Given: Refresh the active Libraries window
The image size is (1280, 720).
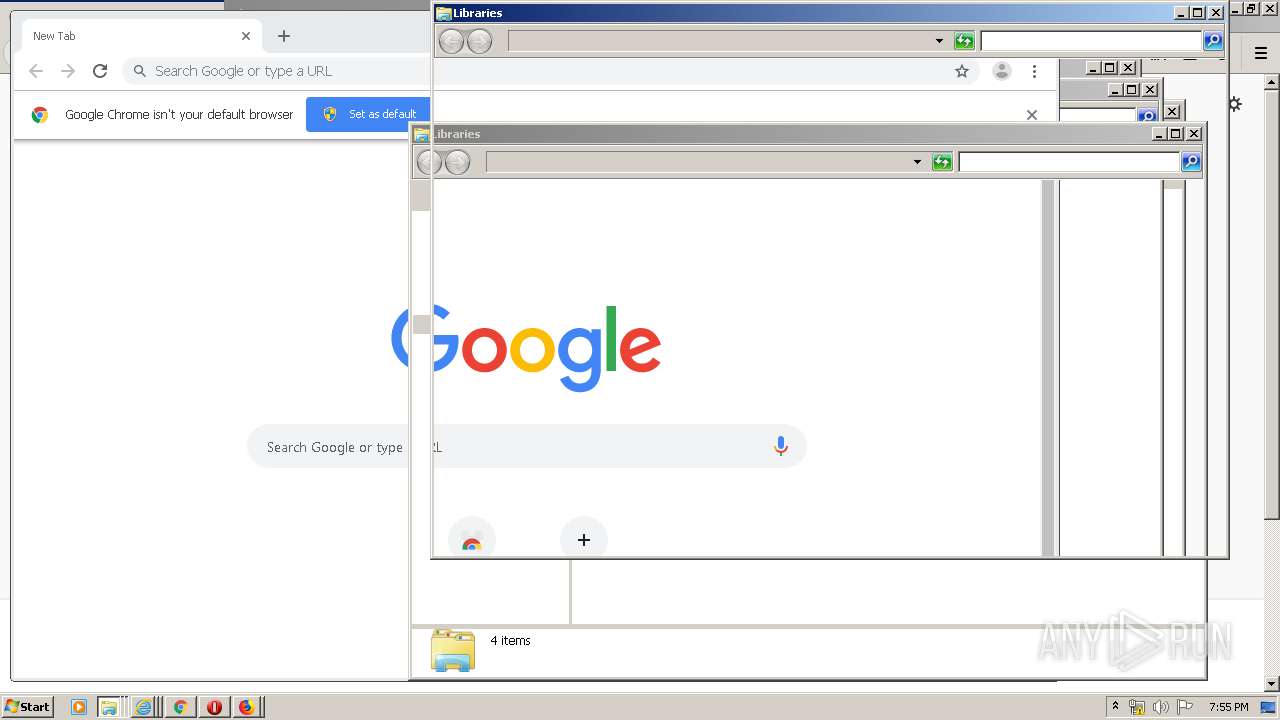Looking at the screenshot, I should (x=964, y=41).
